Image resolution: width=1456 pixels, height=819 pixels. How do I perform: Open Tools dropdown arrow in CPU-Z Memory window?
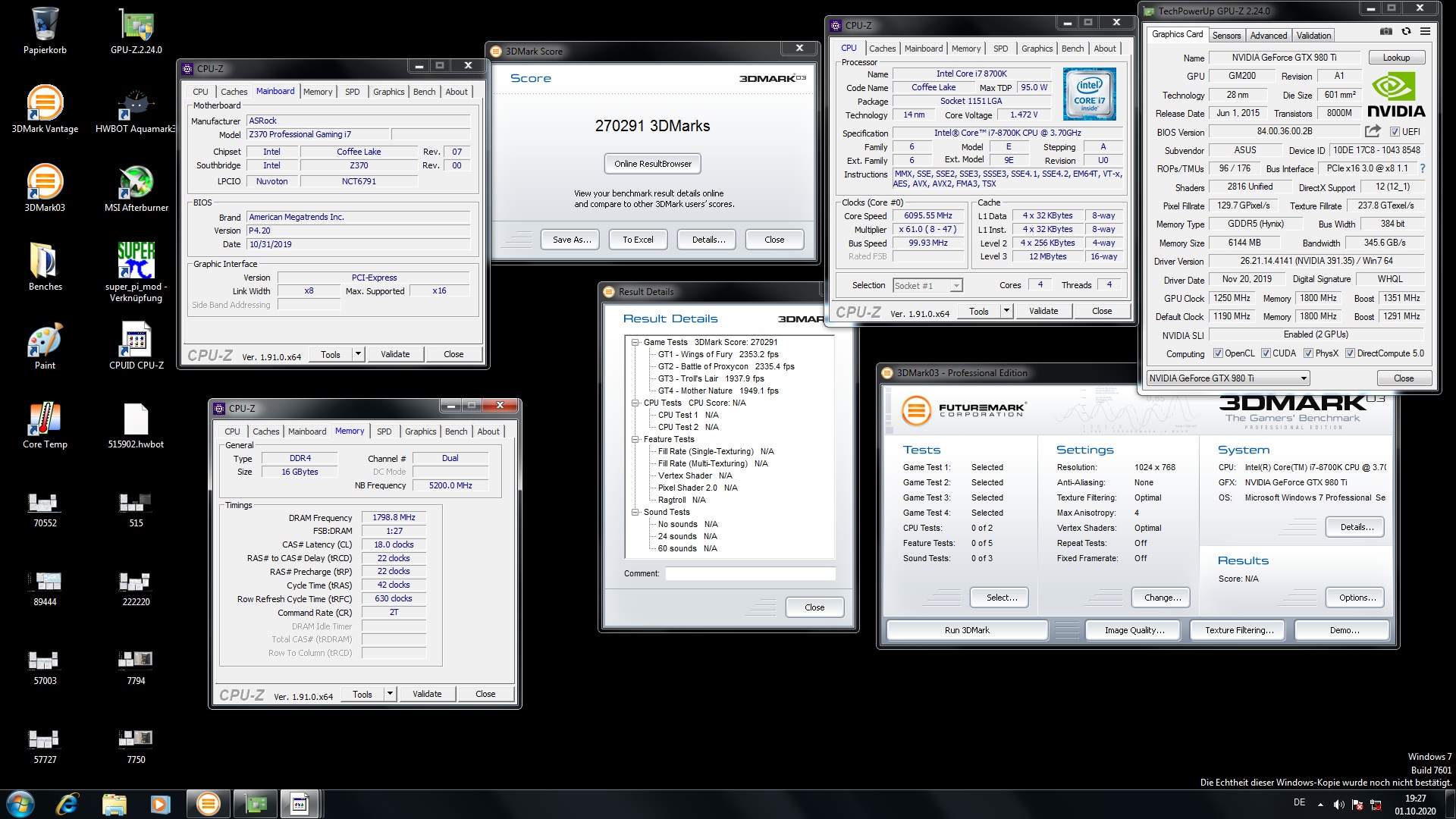tap(390, 694)
